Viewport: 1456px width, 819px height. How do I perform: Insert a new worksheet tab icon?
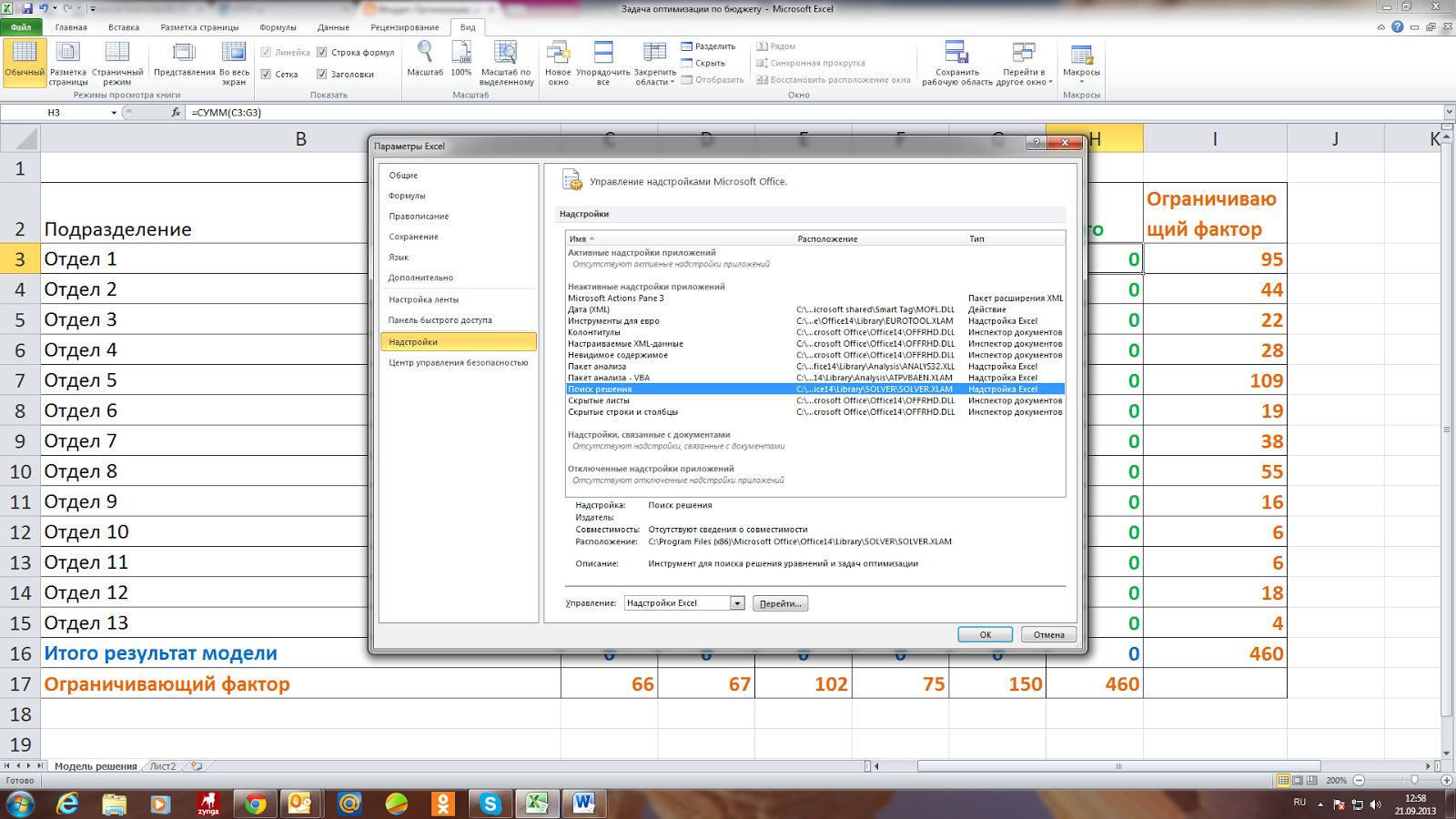(197, 766)
